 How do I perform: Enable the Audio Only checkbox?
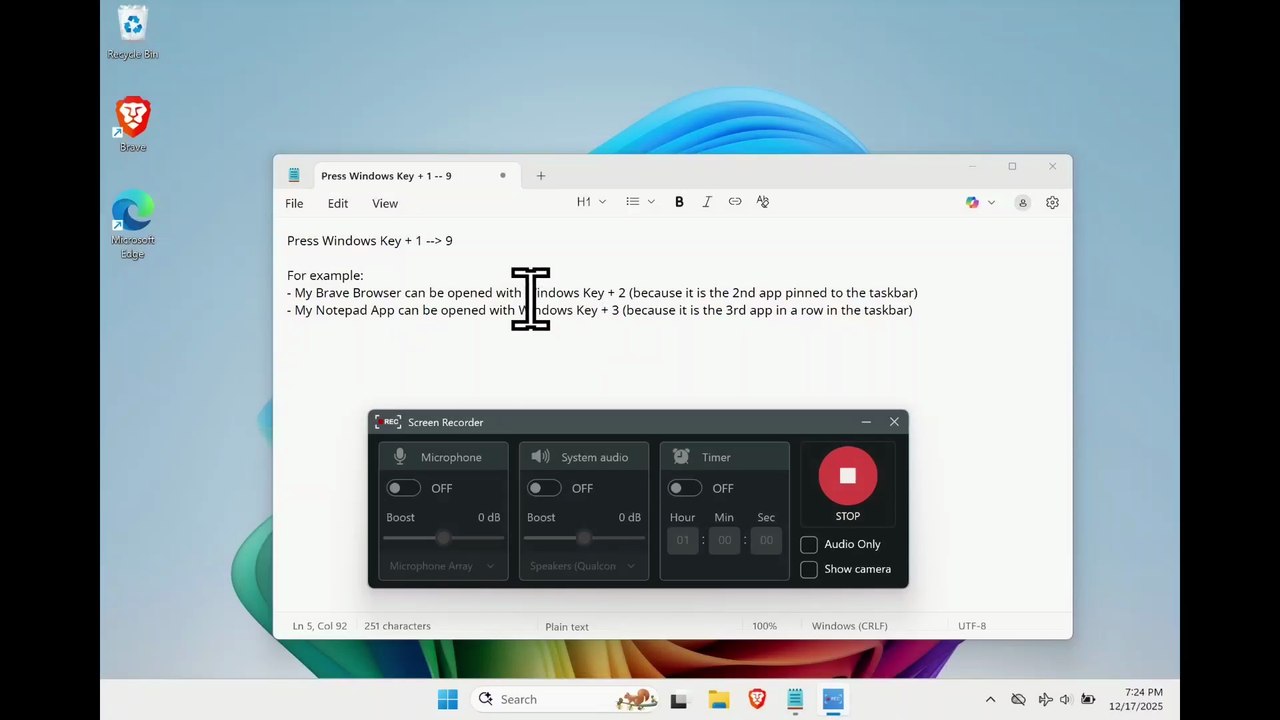click(809, 544)
